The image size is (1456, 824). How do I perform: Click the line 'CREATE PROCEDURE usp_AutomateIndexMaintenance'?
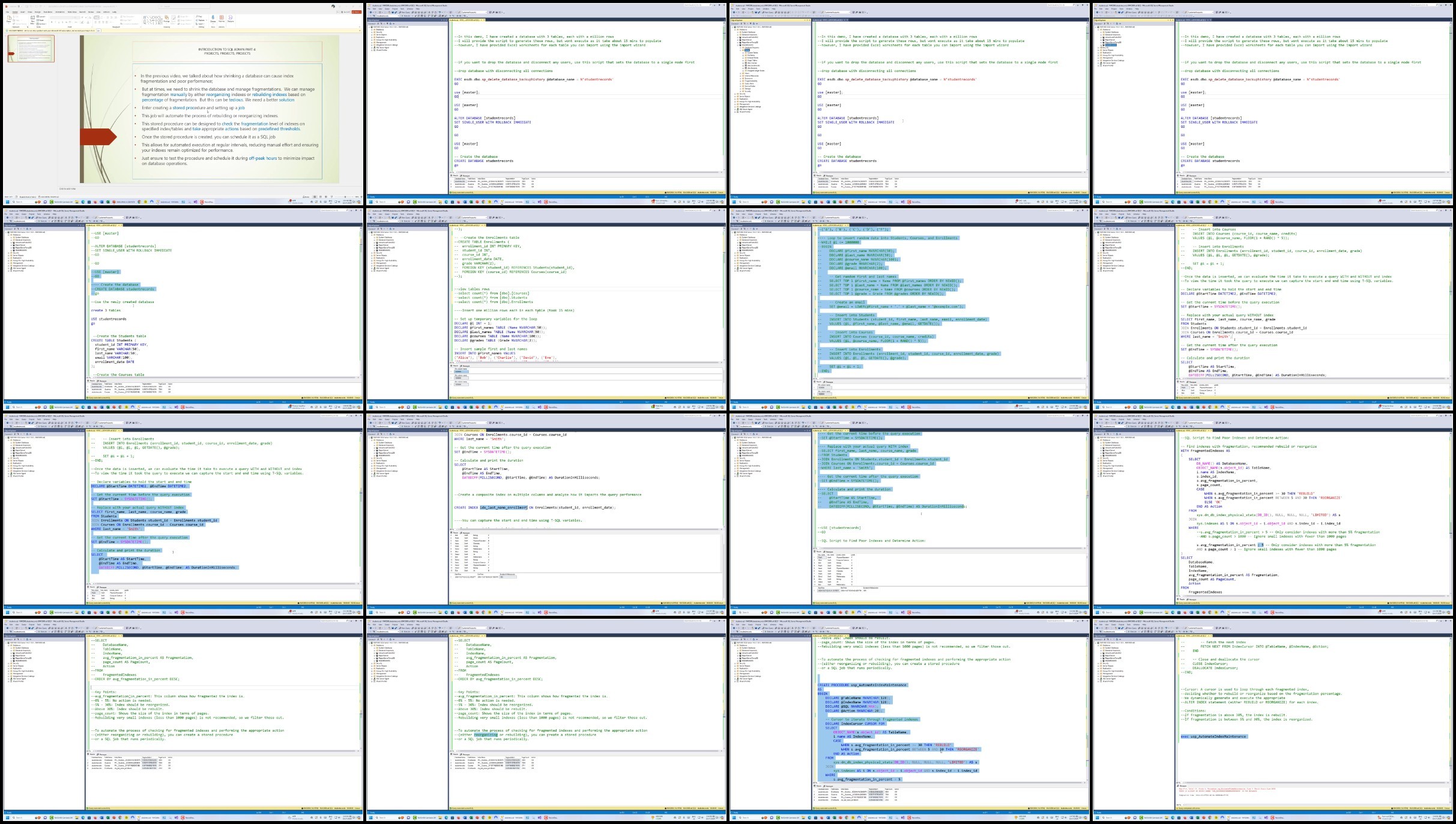[862, 685]
